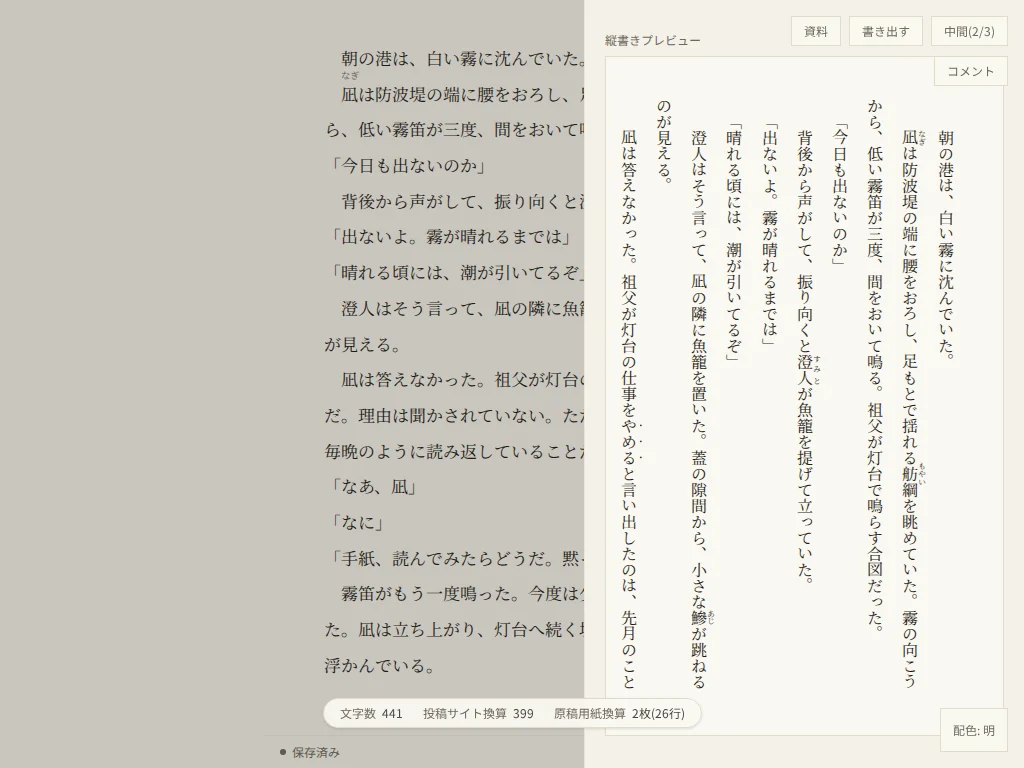The image size is (1024, 768).
Task: Click editor line starting 霧笛がもう一度鳴った
Action: point(462,594)
